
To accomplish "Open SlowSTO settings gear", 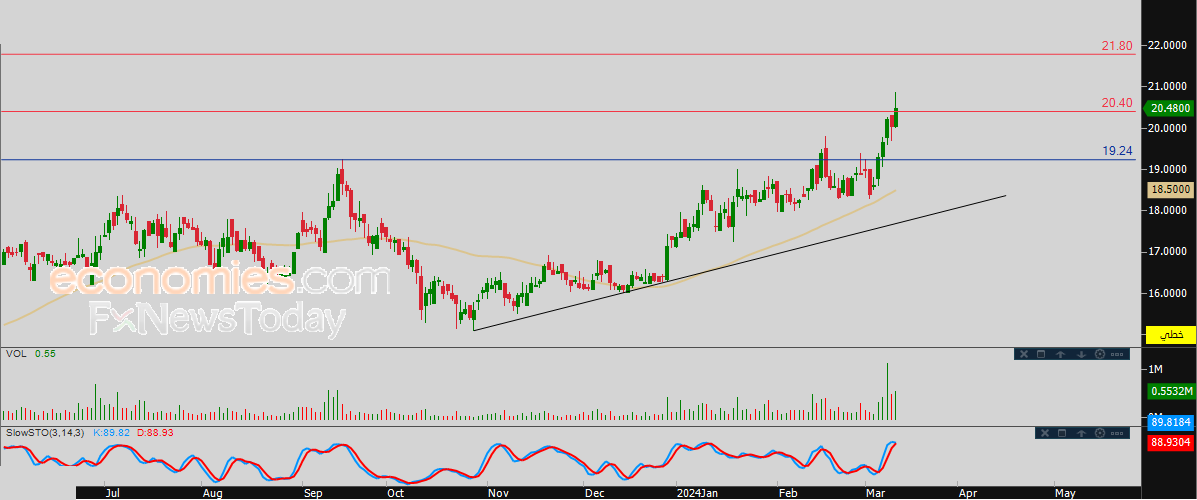I will [x=1100, y=433].
